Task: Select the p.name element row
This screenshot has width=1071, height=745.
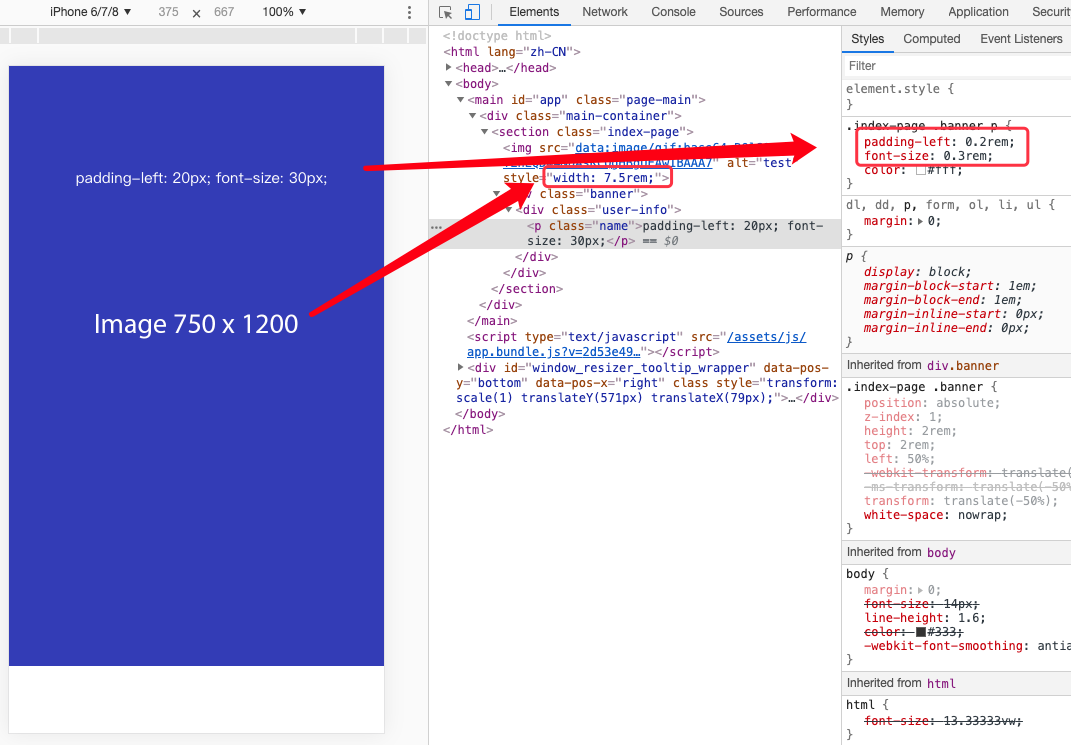Action: tap(635, 233)
